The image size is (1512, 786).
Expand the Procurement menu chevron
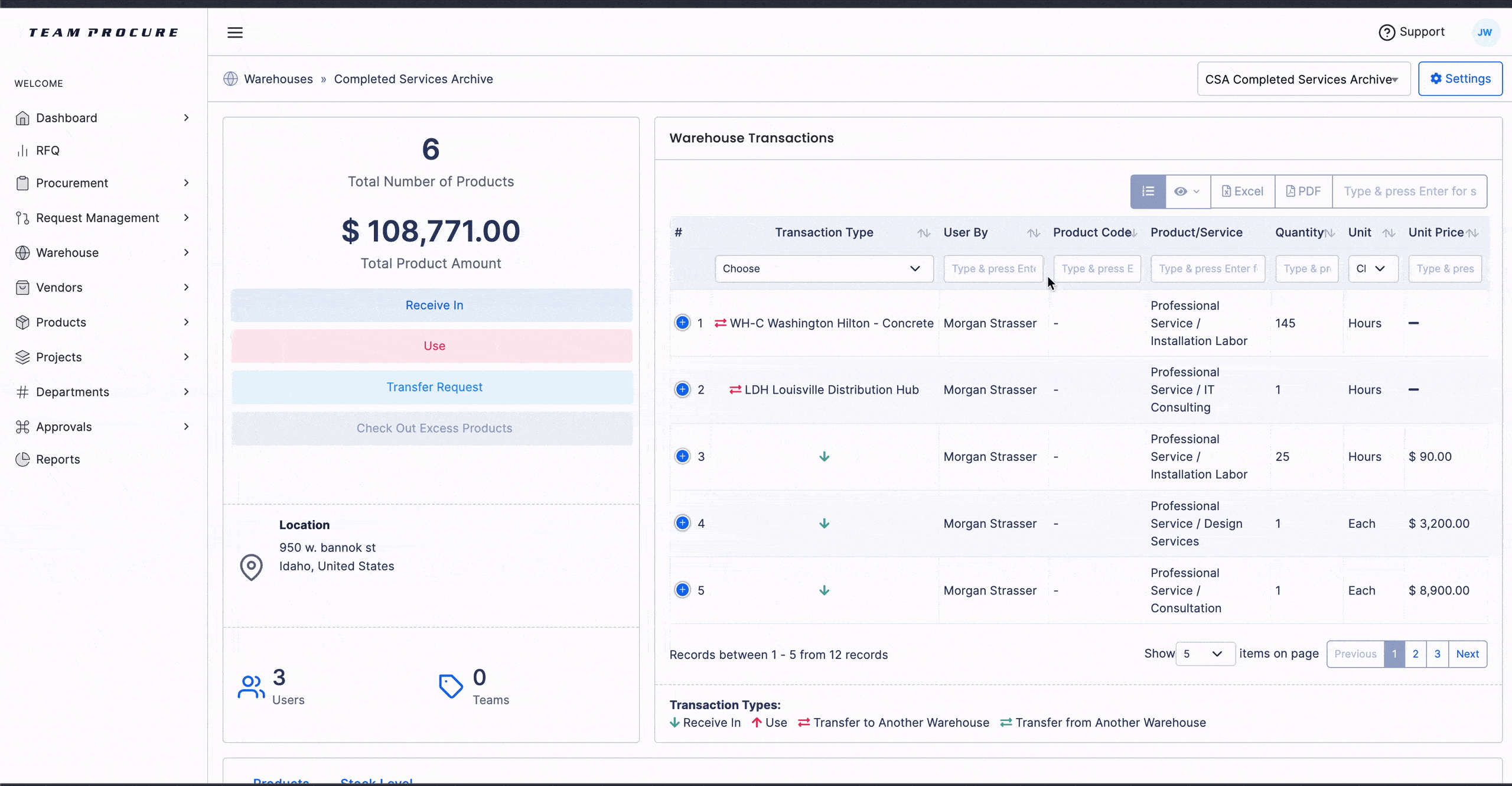tap(187, 183)
